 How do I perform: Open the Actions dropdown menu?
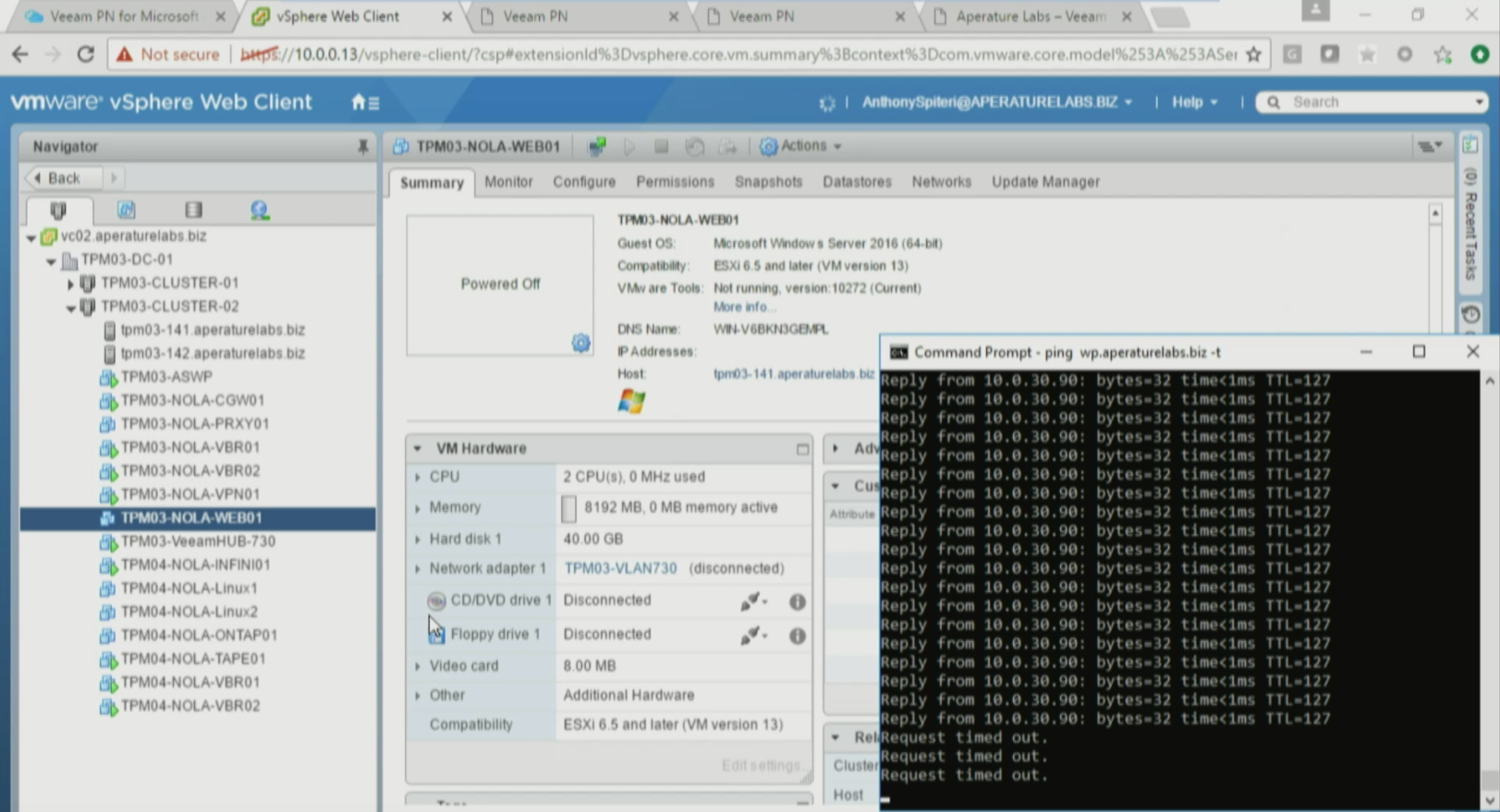point(801,146)
